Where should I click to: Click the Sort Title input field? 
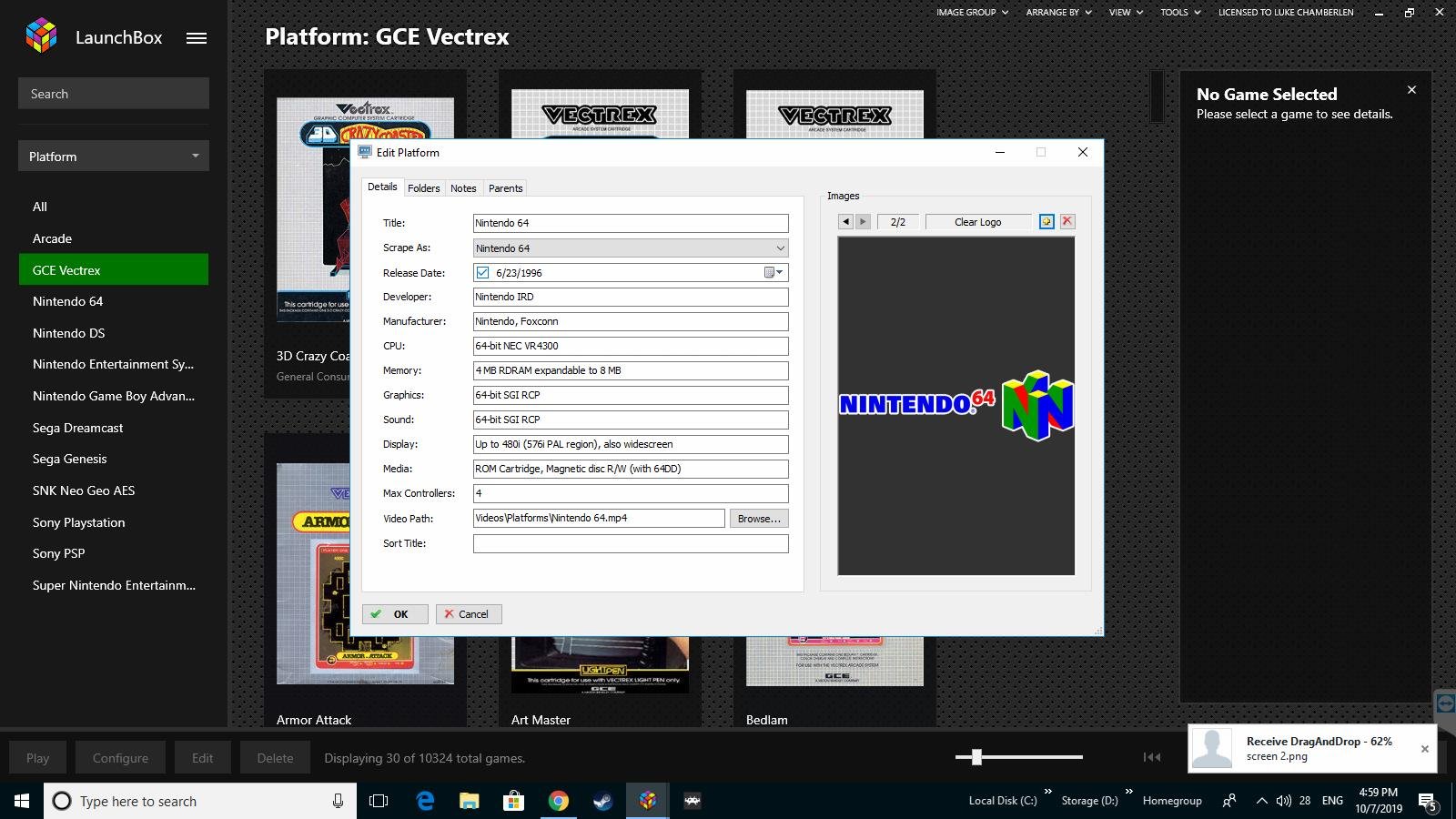pyautogui.click(x=631, y=543)
